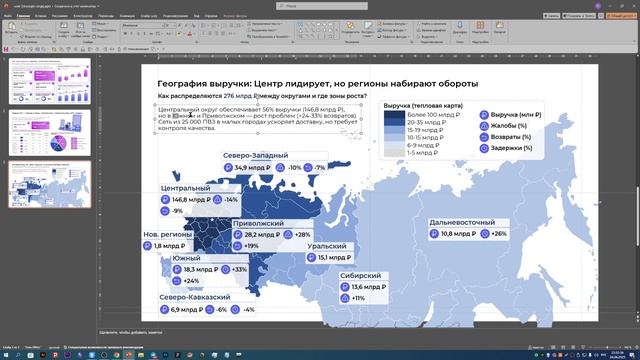640x360 pixels.
Task: Open the Shape Fill (Заливка фигуры) dropdown
Action: 392,24
